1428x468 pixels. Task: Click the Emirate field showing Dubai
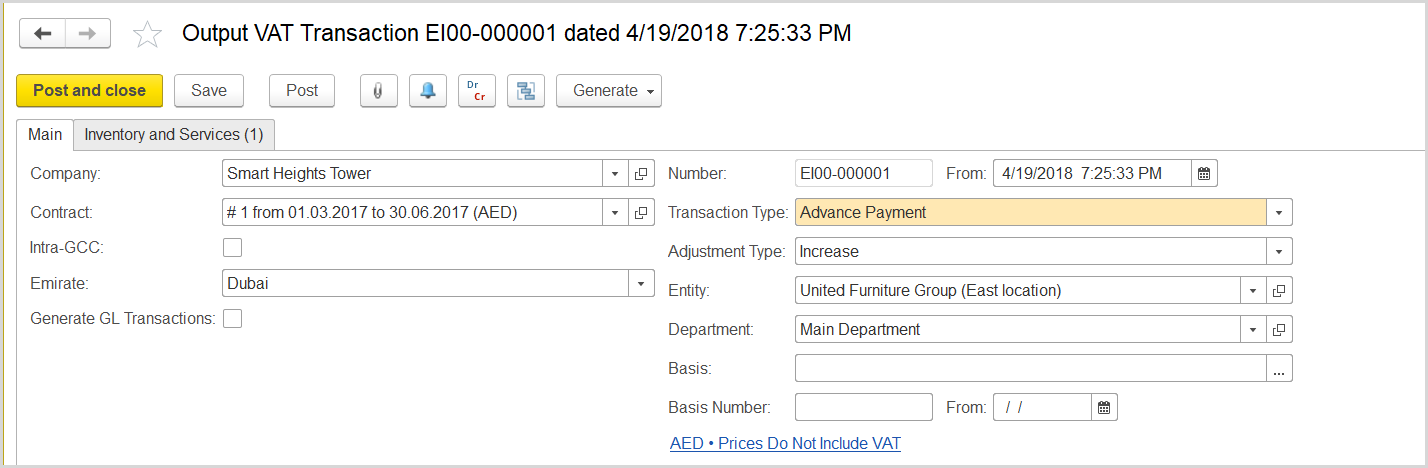point(425,283)
